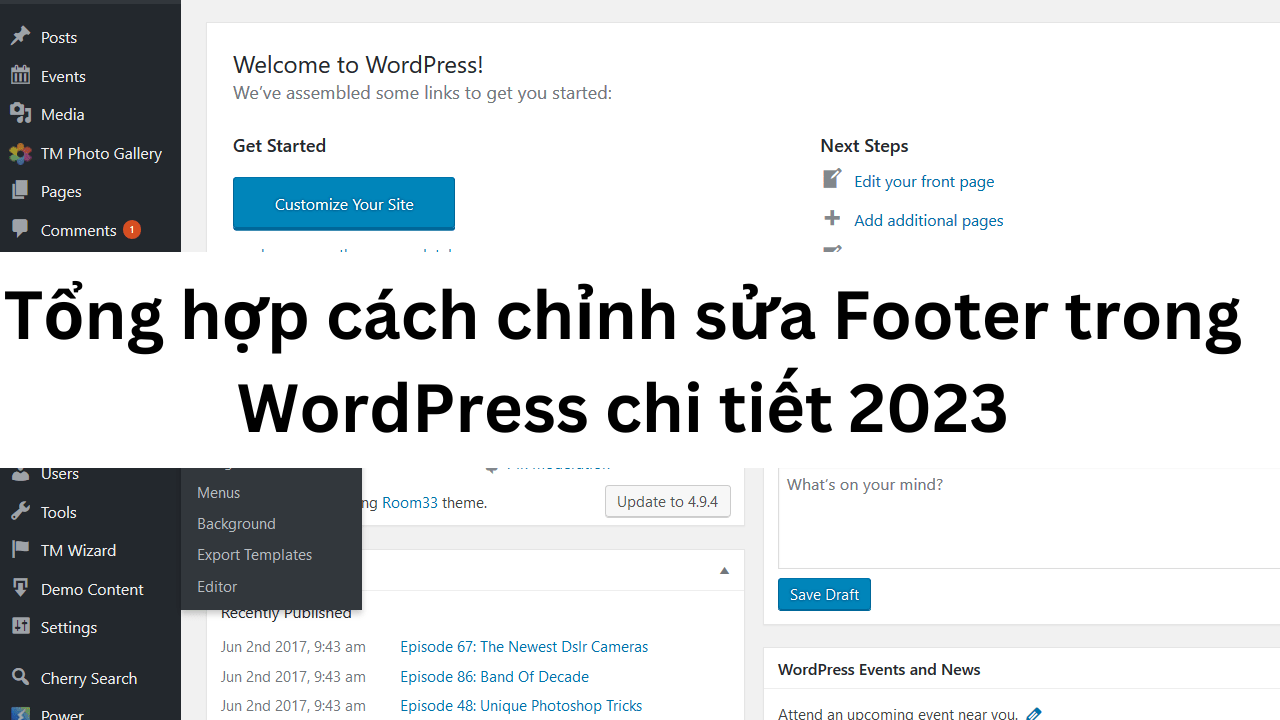
Task: Select Editor from the Appearance submenu
Action: click(217, 586)
